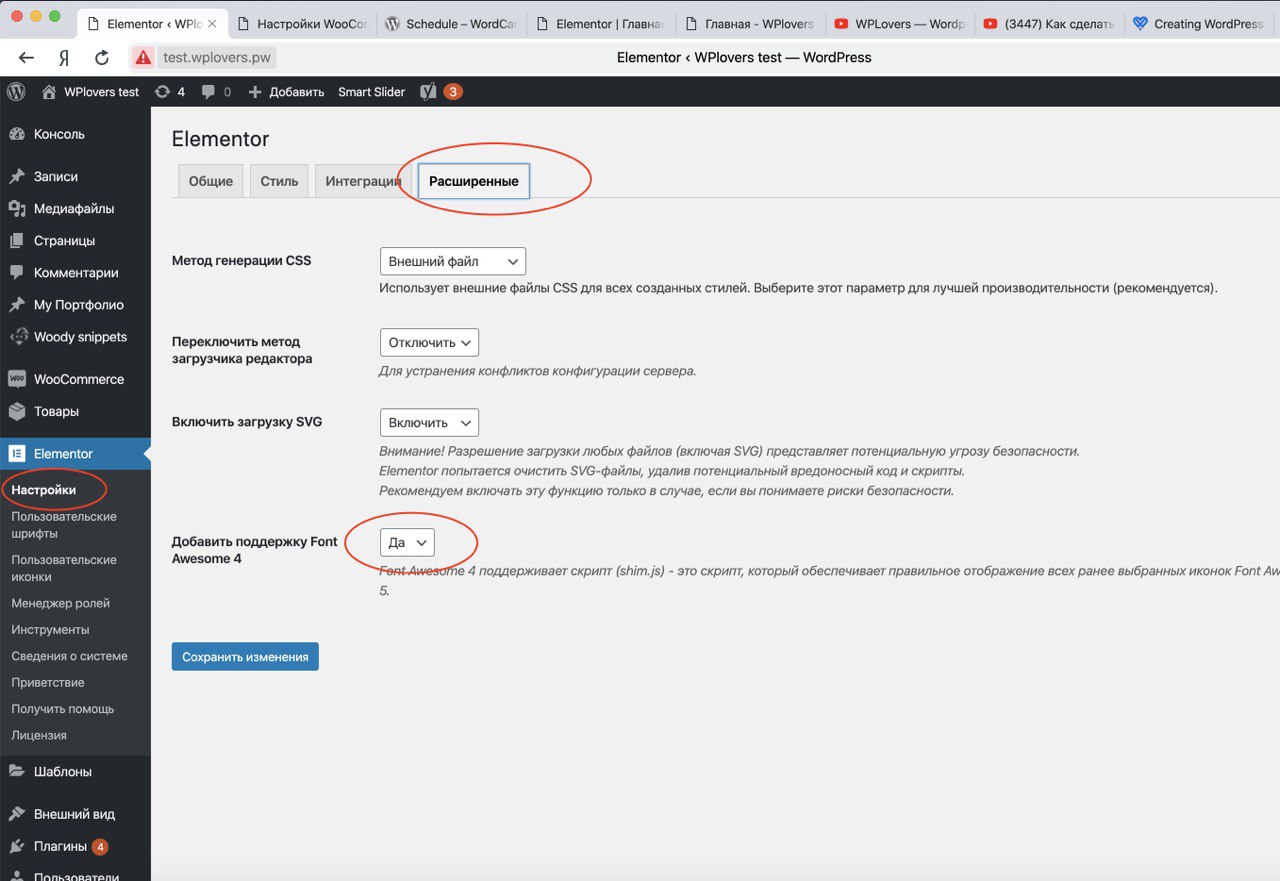The width and height of the screenshot is (1280, 881).
Task: Select the Расширенные tab
Action: pos(473,181)
